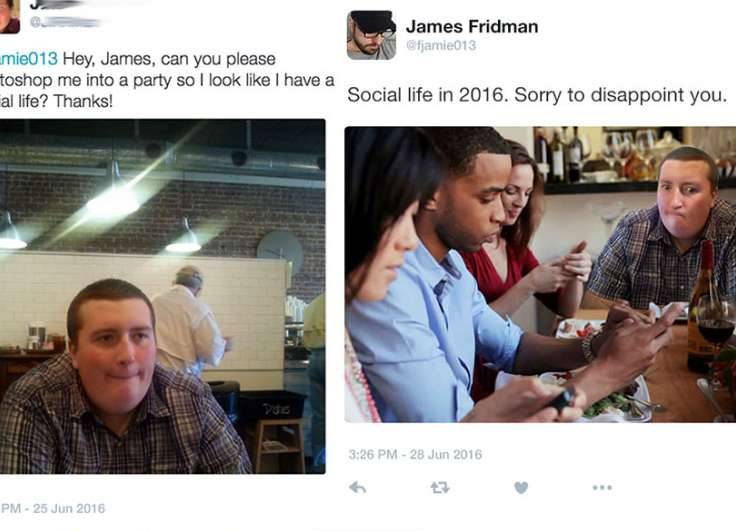Open the original restaurant photo
Screen dimensions: 736x531
click(162, 296)
